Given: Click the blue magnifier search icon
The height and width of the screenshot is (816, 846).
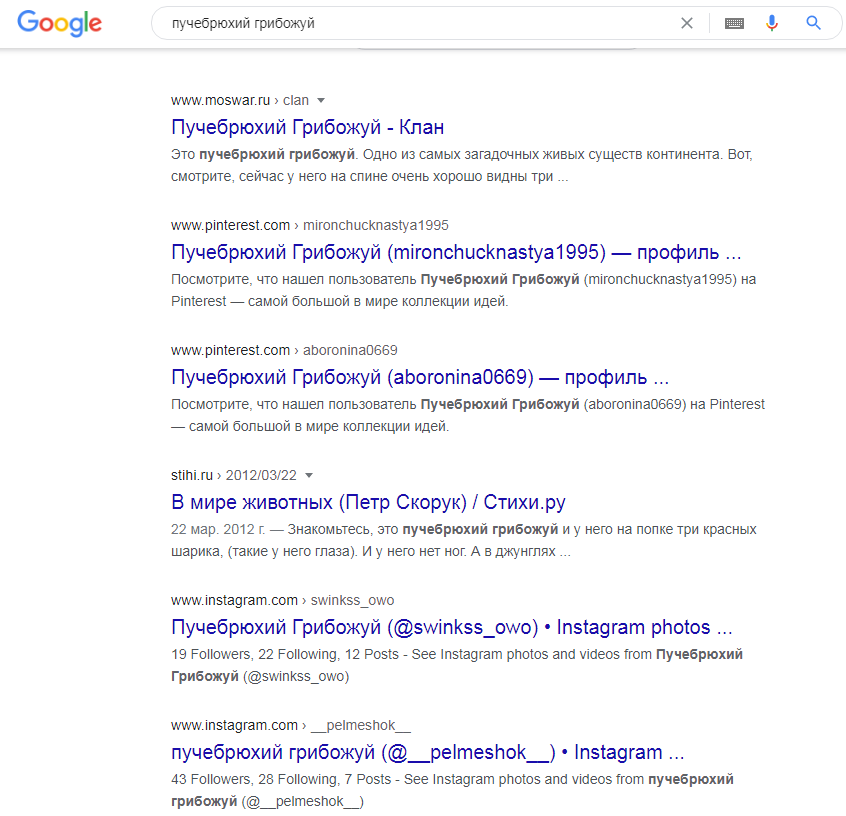Looking at the screenshot, I should click(x=813, y=23).
